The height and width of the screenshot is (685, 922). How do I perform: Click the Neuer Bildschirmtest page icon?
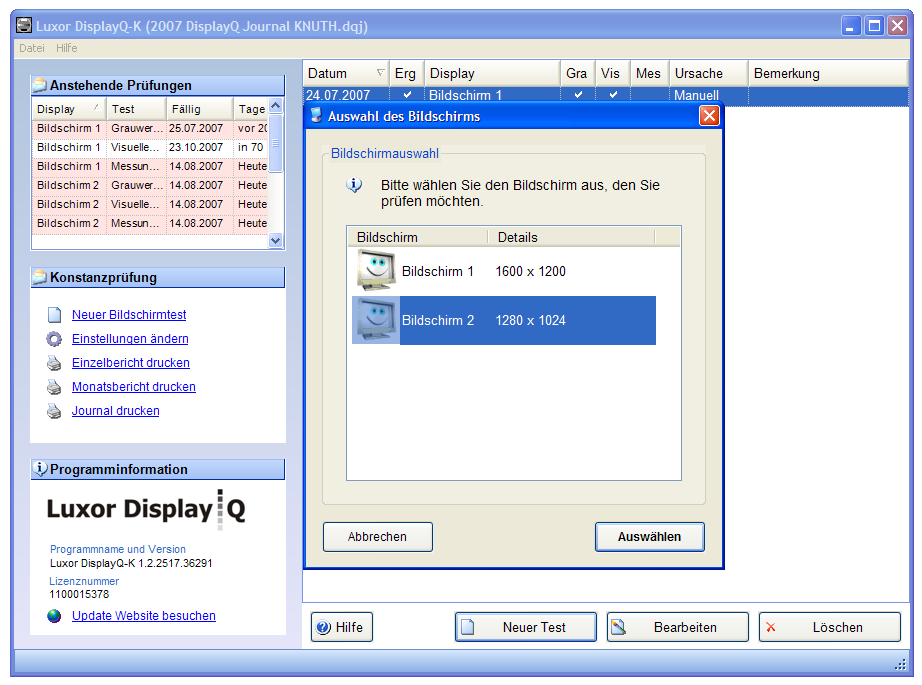[54, 315]
